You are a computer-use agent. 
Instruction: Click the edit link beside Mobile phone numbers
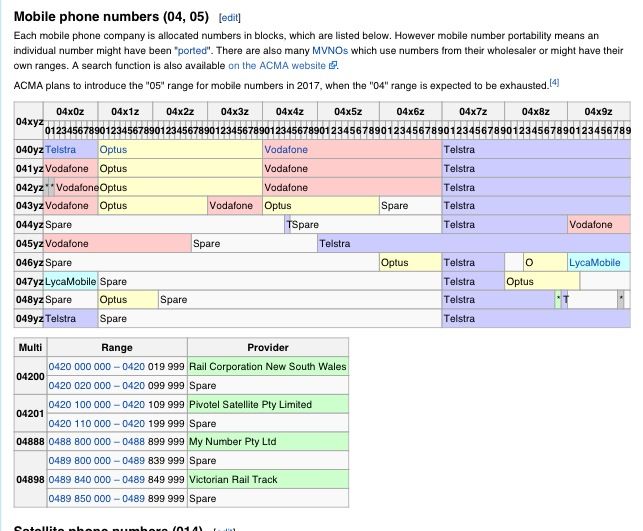(x=230, y=18)
